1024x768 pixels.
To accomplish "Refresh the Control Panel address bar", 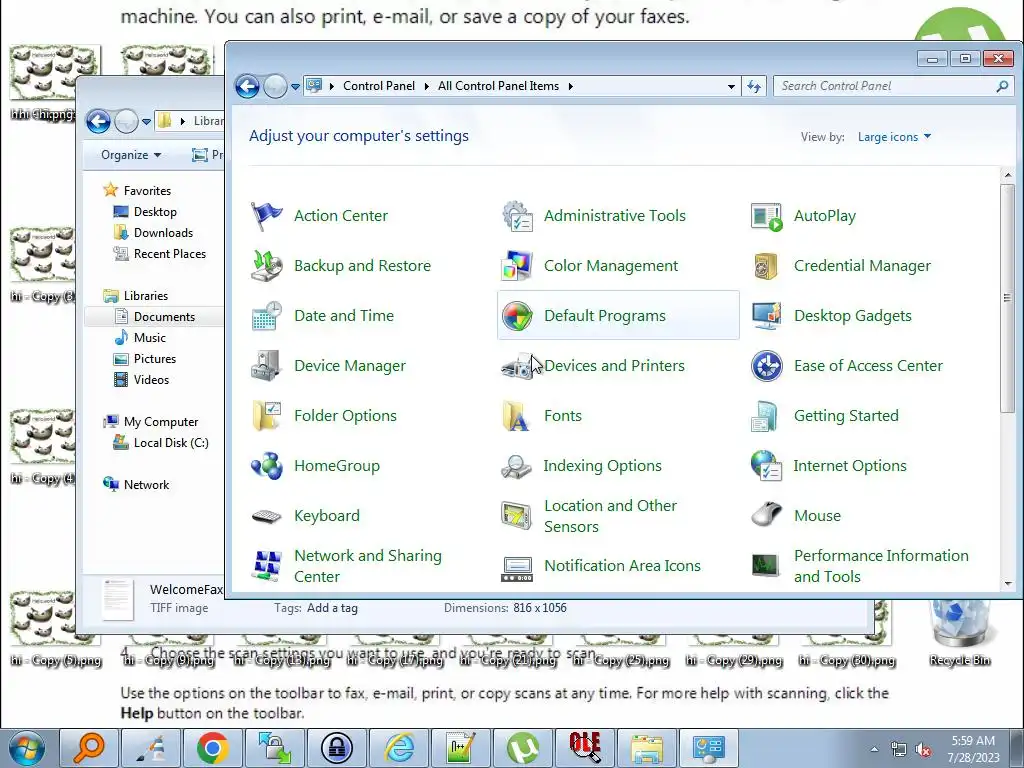I will click(754, 86).
